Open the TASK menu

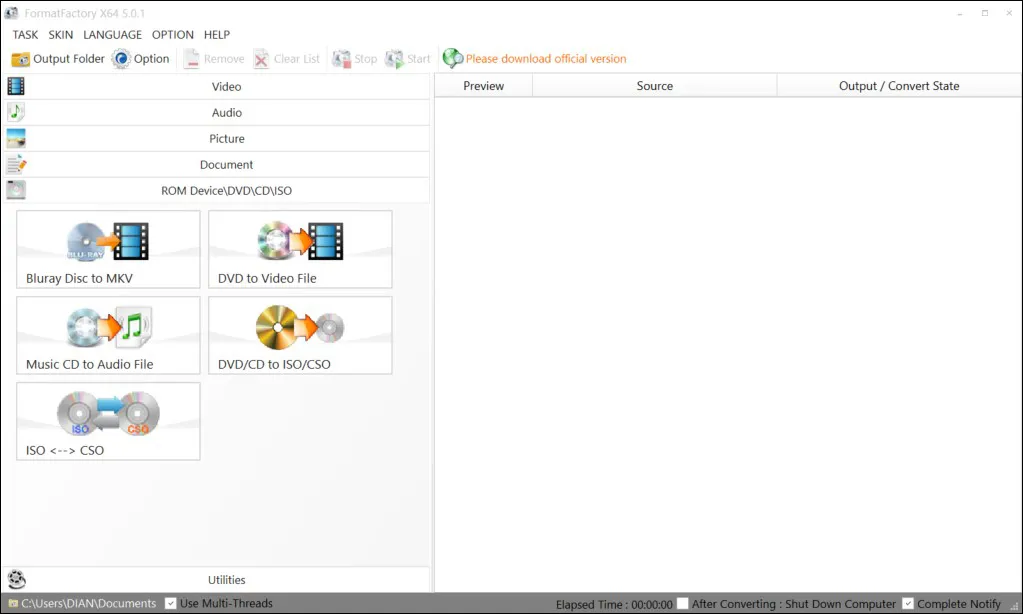click(x=25, y=35)
